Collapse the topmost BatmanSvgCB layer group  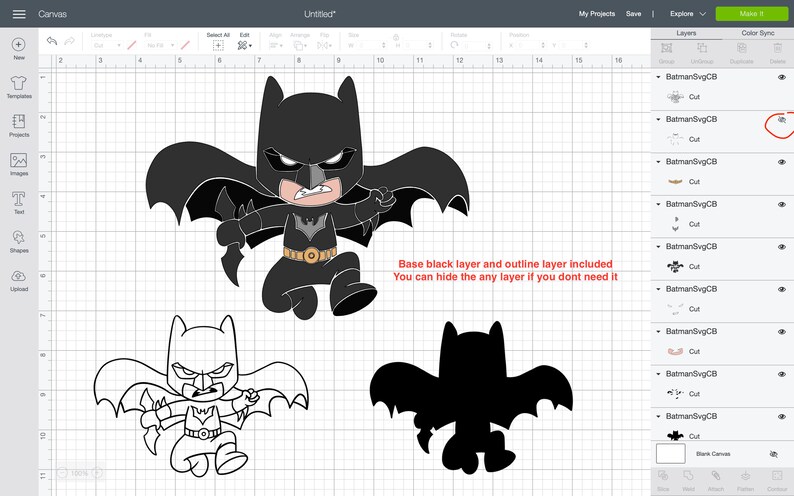click(658, 77)
